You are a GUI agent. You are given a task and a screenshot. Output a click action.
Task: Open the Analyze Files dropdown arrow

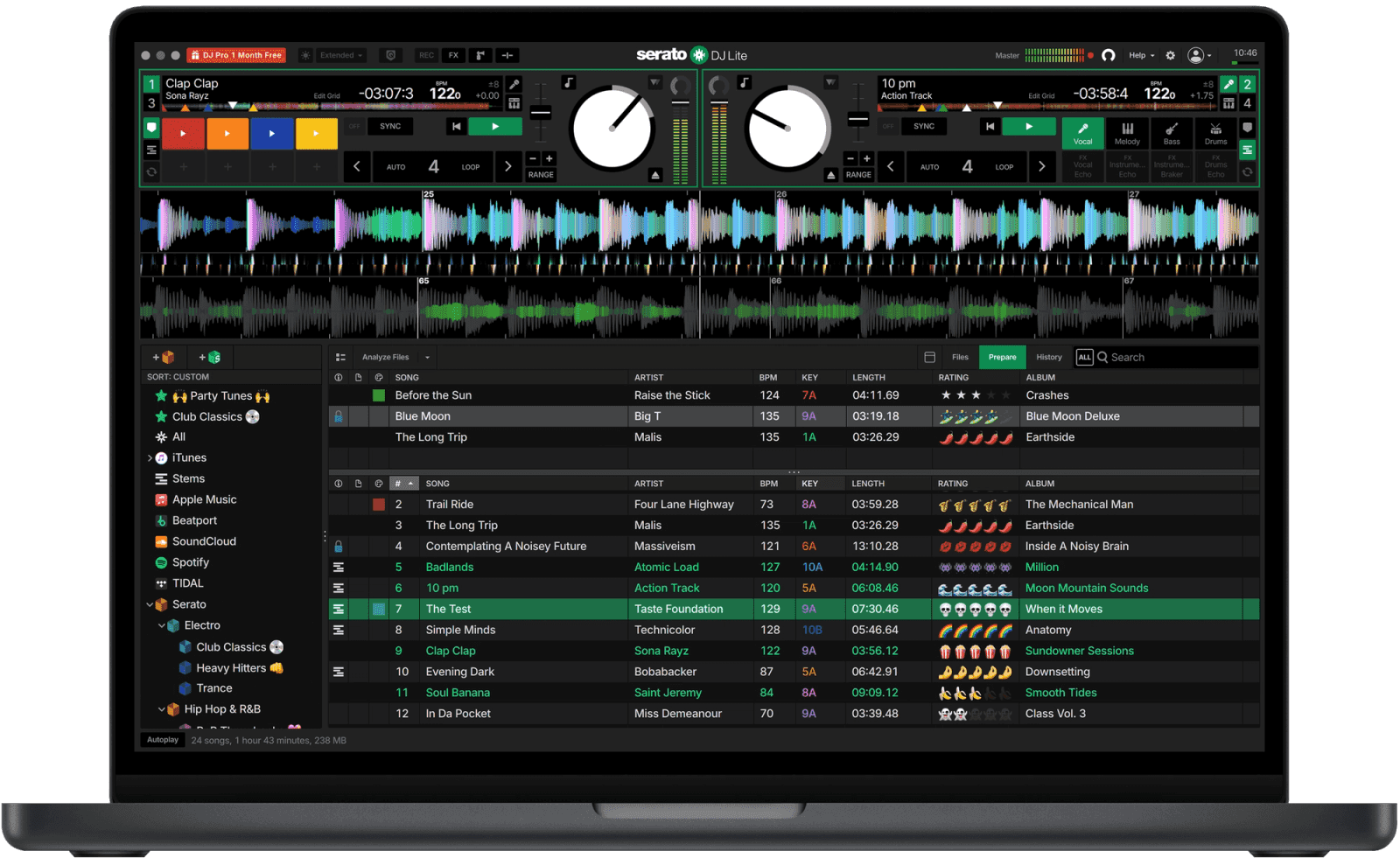427,357
